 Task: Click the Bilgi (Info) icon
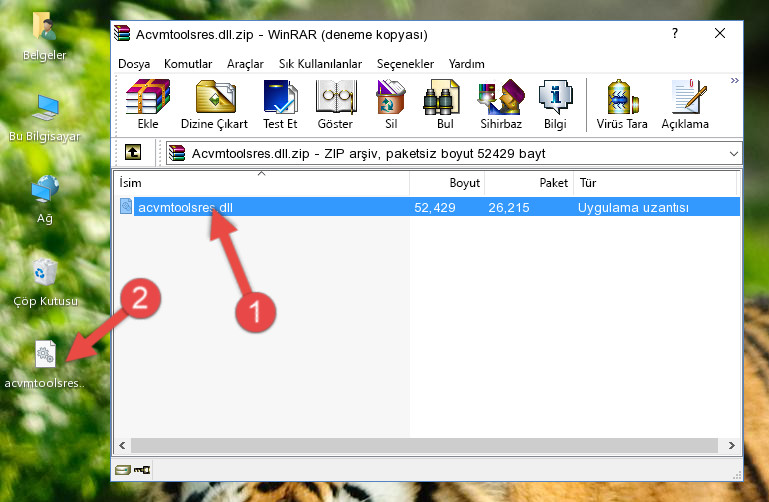(x=555, y=104)
